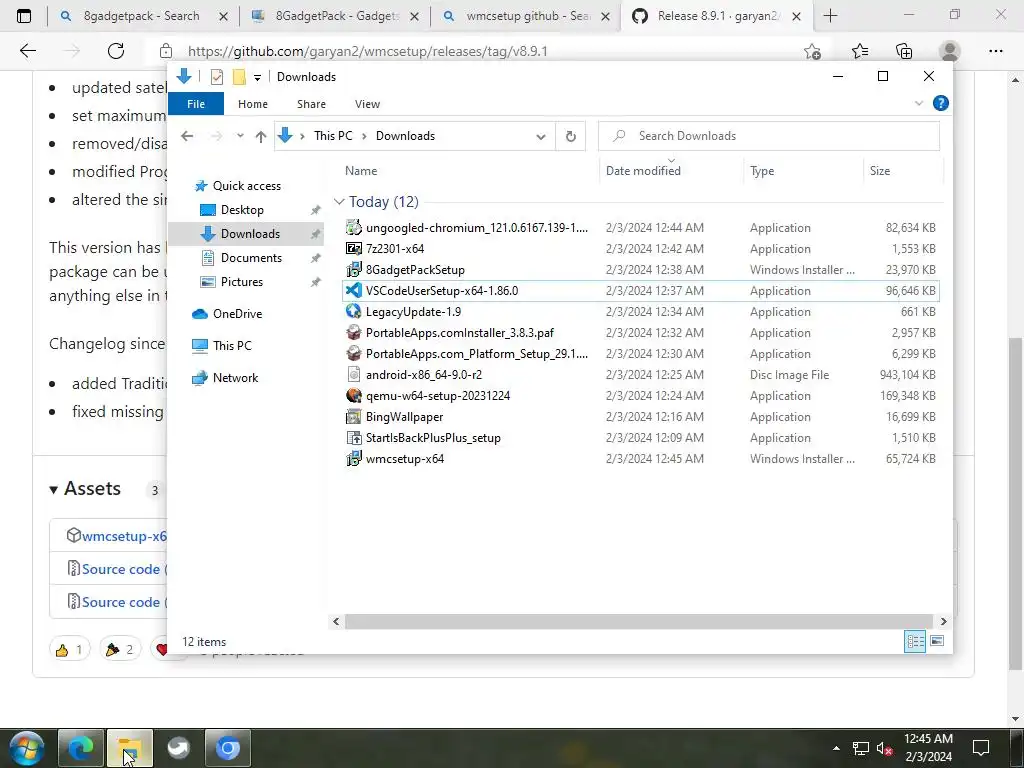This screenshot has width=1024, height=768.
Task: Add page to favorites star icon
Action: coord(812,51)
